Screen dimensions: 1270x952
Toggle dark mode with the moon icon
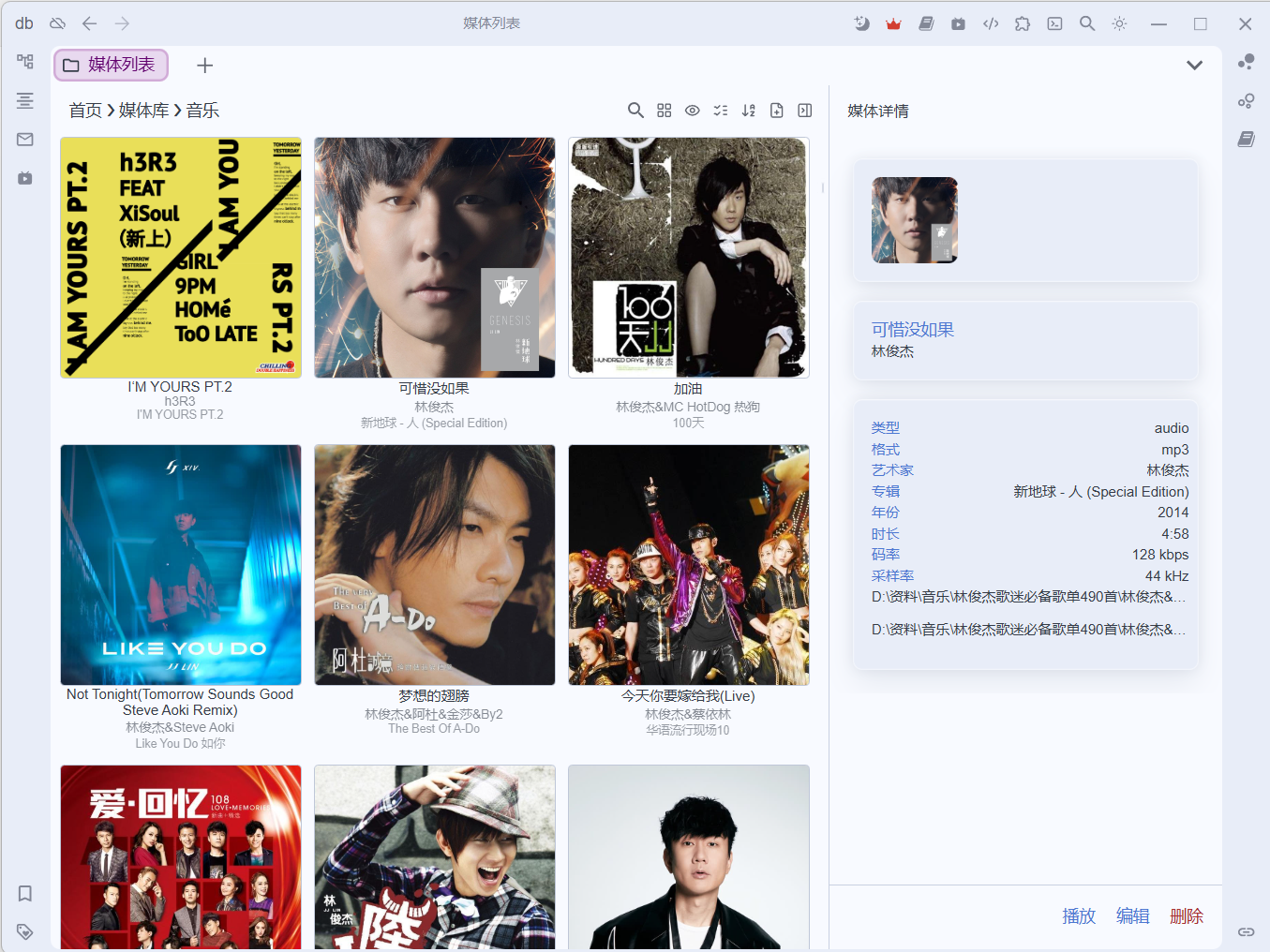[861, 24]
